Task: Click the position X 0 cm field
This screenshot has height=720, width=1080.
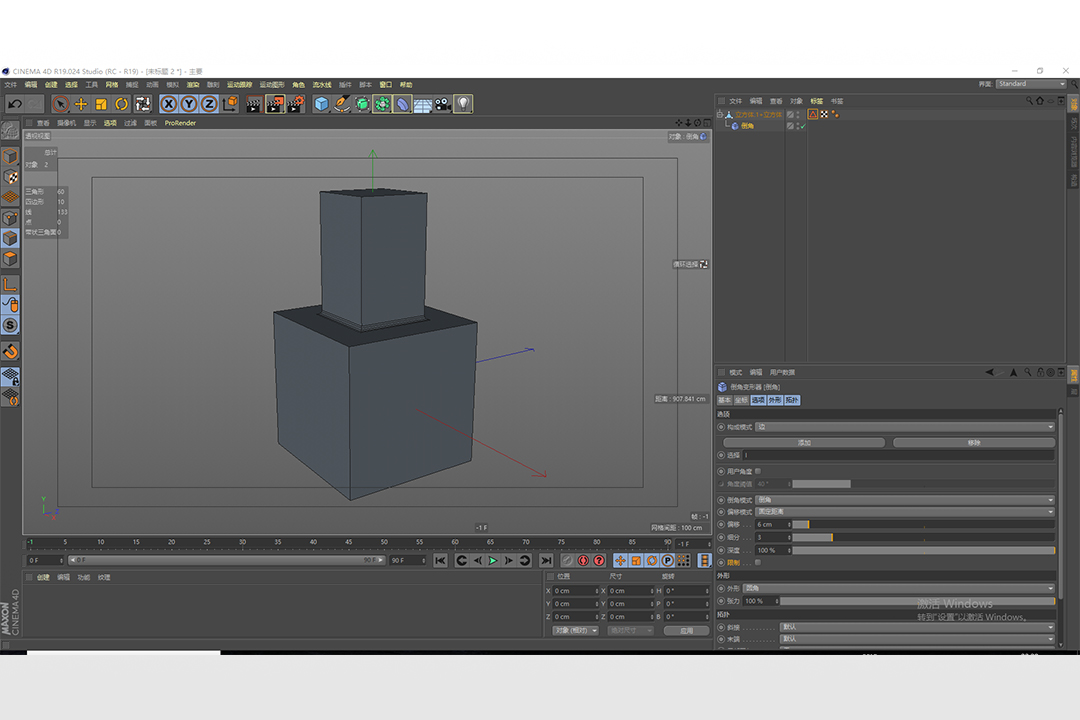Action: click(575, 591)
